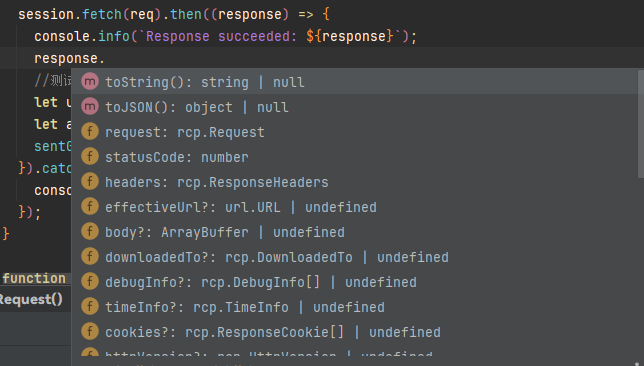Click the field icon next to statusCode
This screenshot has height=366, width=644.
90,157
